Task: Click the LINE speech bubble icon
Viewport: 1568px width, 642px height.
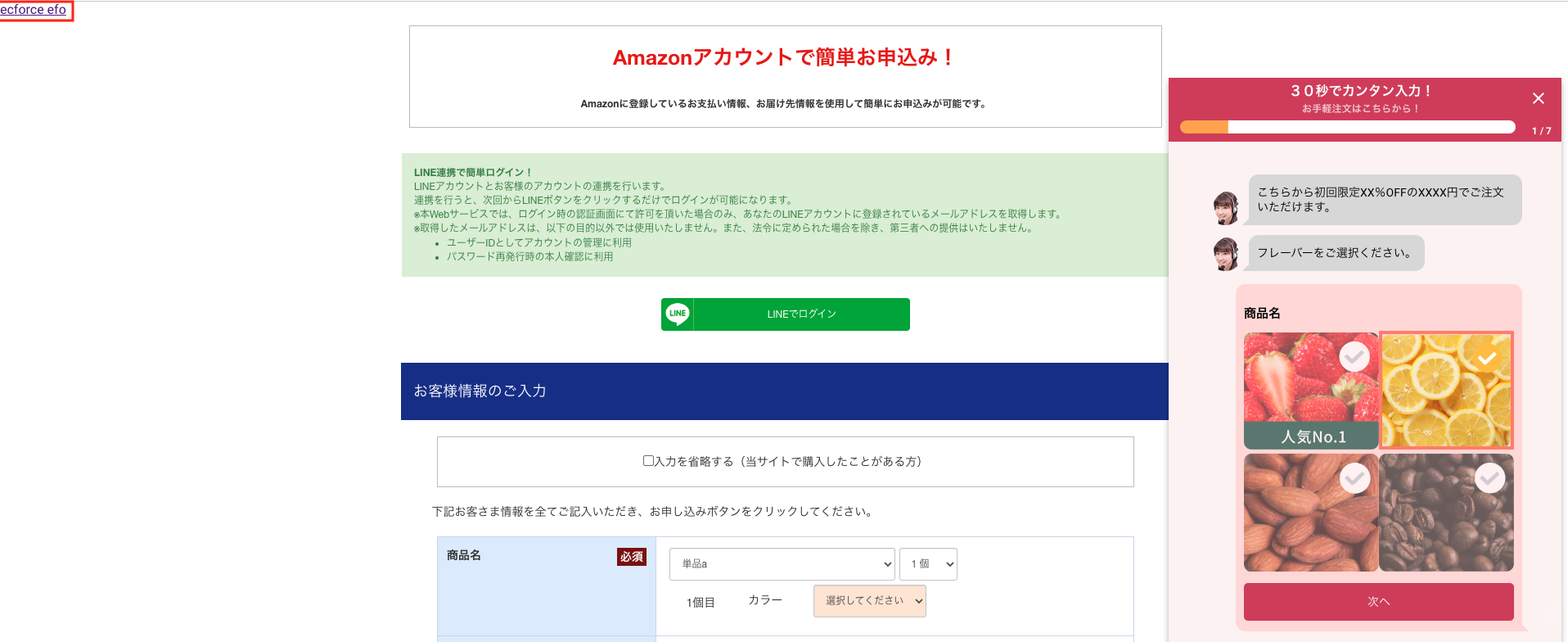Action: [678, 314]
